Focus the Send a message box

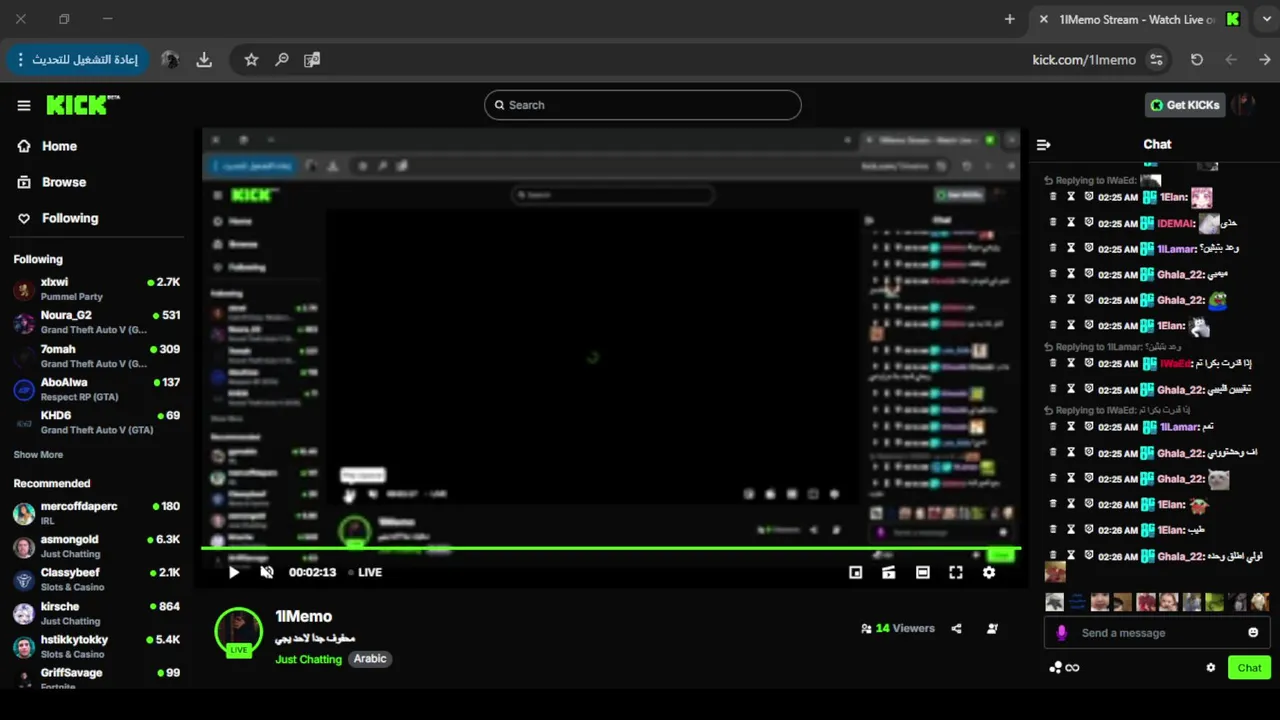click(1156, 633)
